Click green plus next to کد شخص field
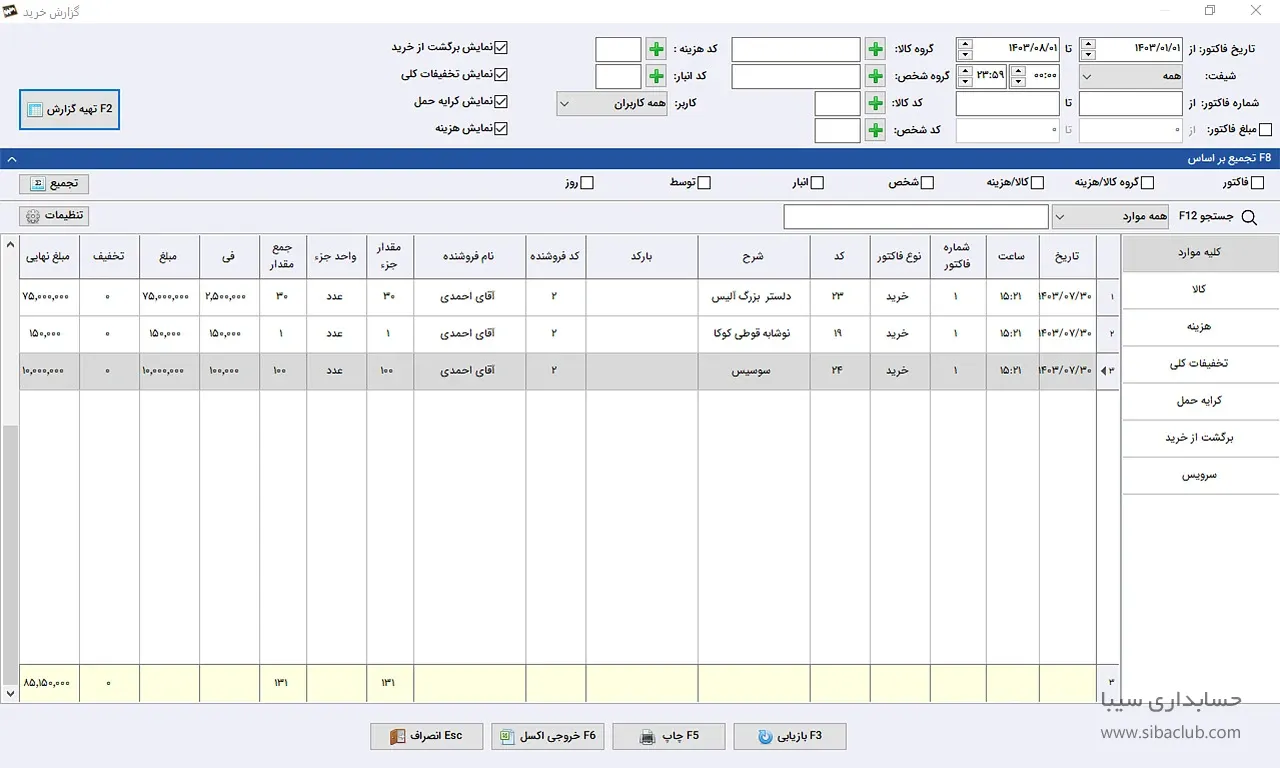Image resolution: width=1280 pixels, height=768 pixels. (875, 131)
